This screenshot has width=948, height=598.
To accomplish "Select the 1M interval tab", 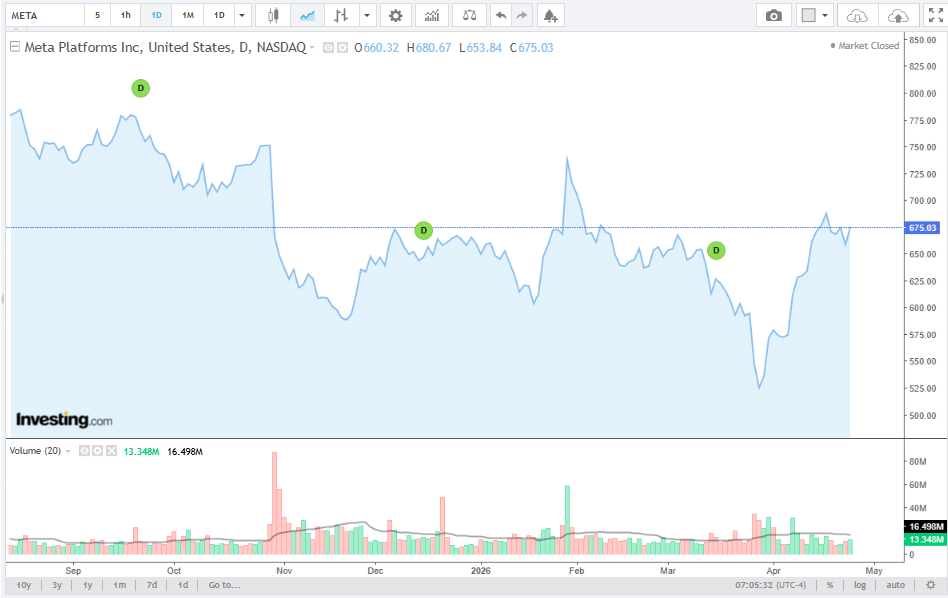I will pyautogui.click(x=187, y=15).
